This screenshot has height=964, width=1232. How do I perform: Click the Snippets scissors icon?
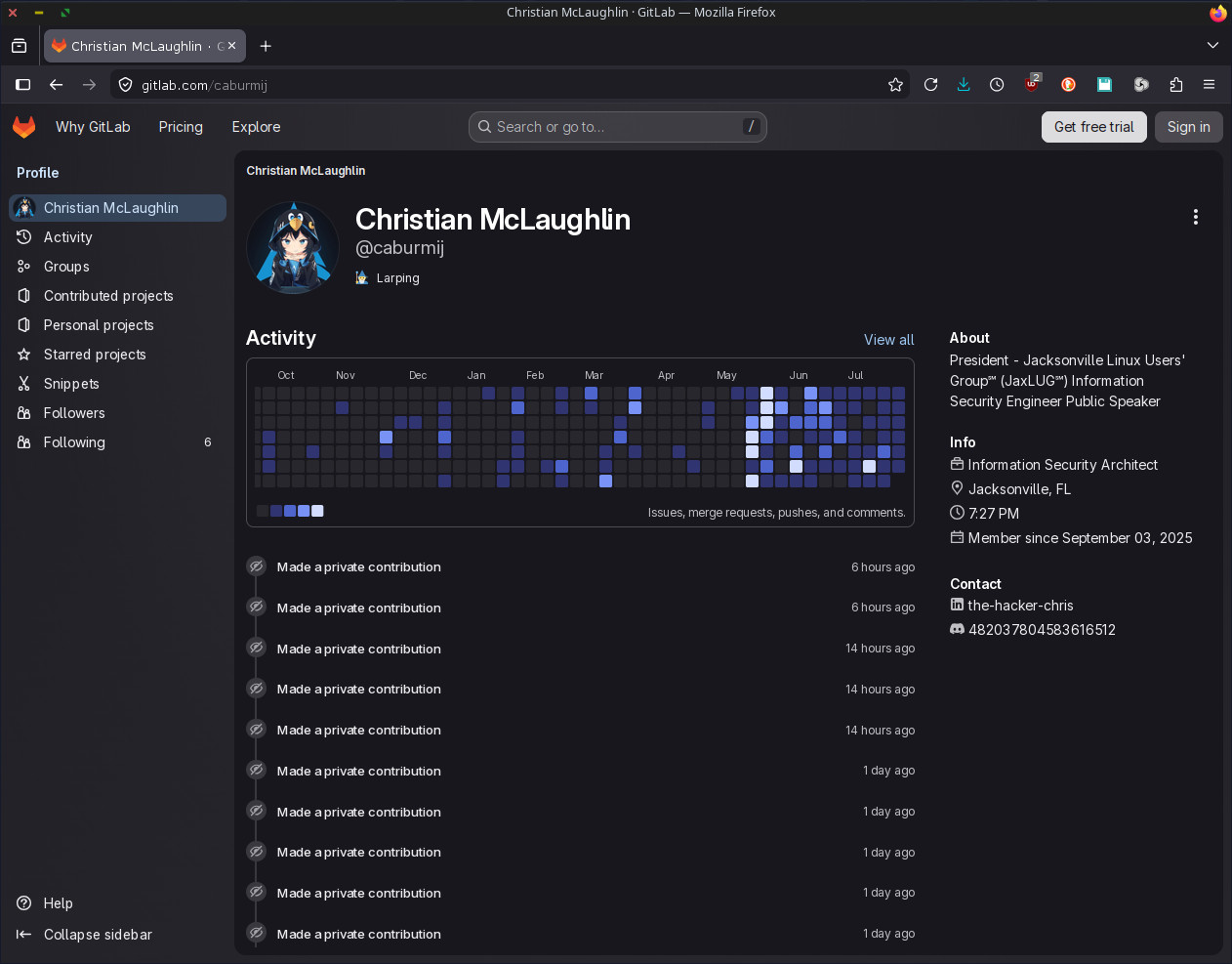(24, 384)
